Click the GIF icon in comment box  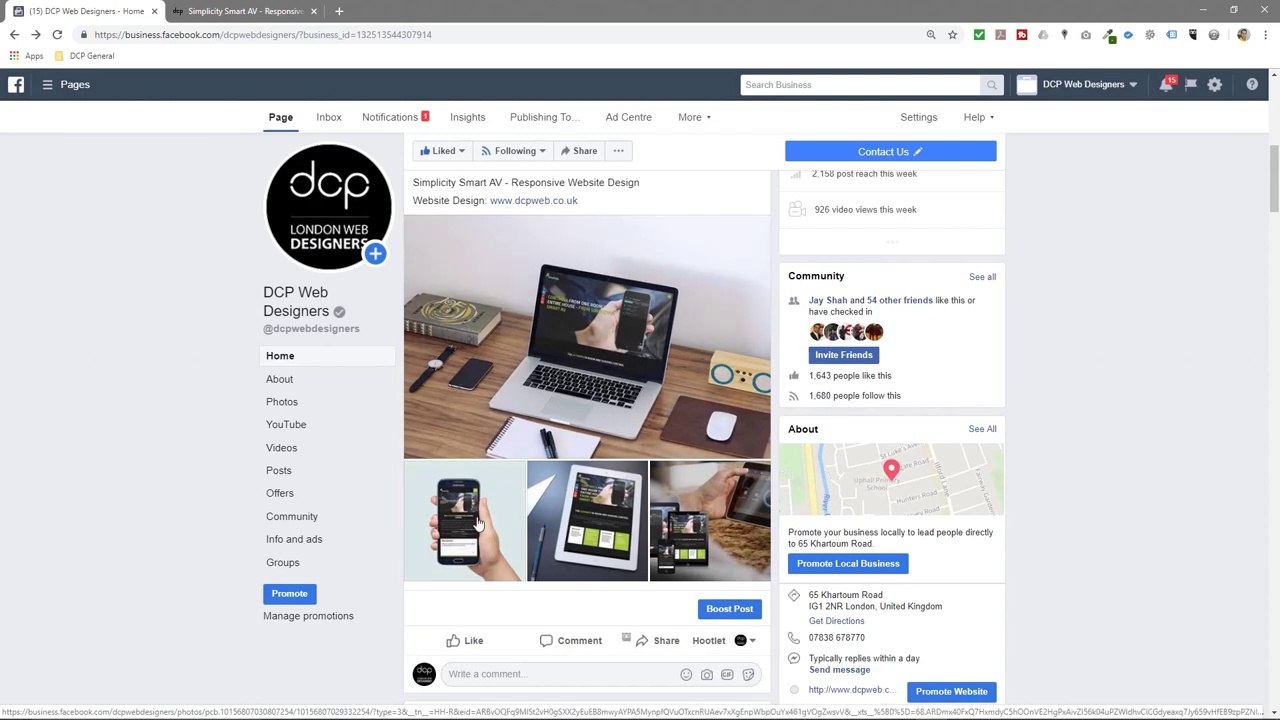[x=727, y=675]
